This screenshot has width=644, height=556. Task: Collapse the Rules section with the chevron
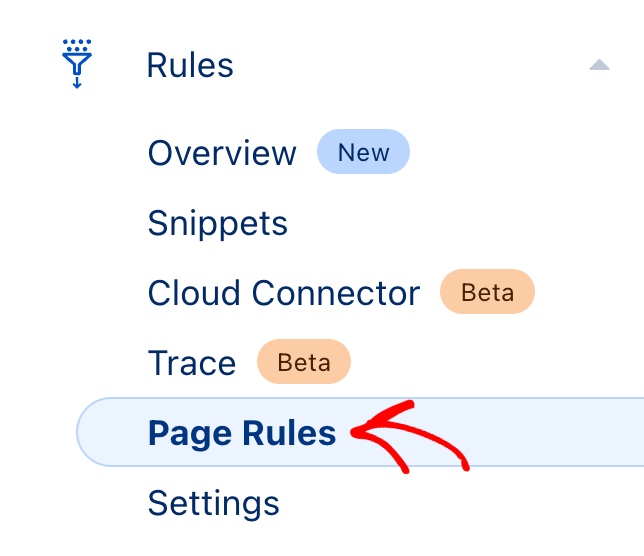[x=599, y=65]
